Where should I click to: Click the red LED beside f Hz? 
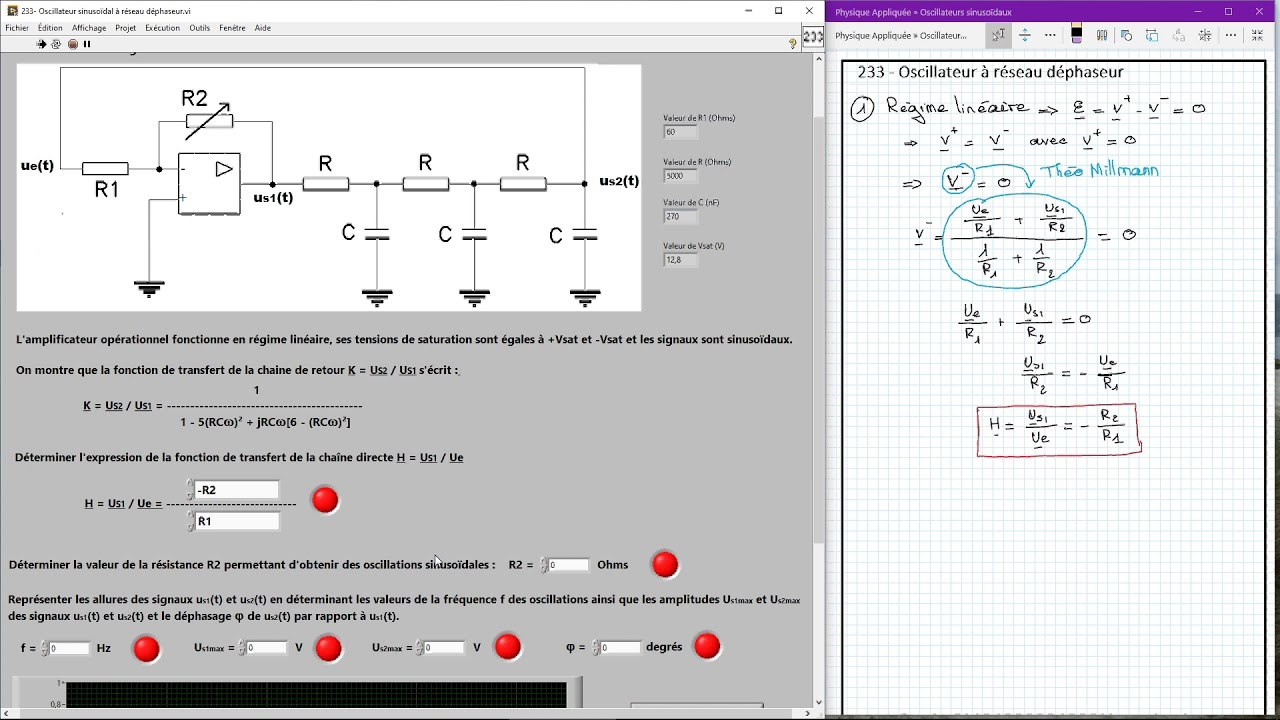[x=147, y=649]
